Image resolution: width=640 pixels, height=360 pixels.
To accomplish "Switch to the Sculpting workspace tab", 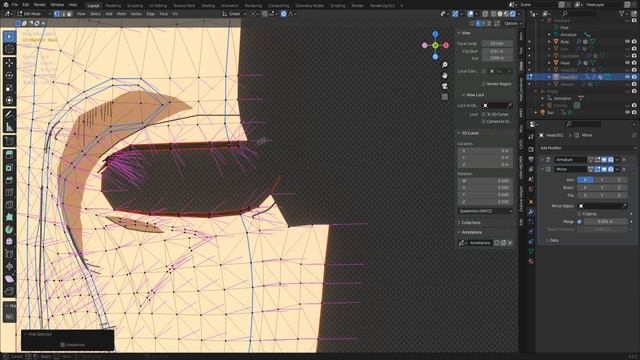I will 135,6.
